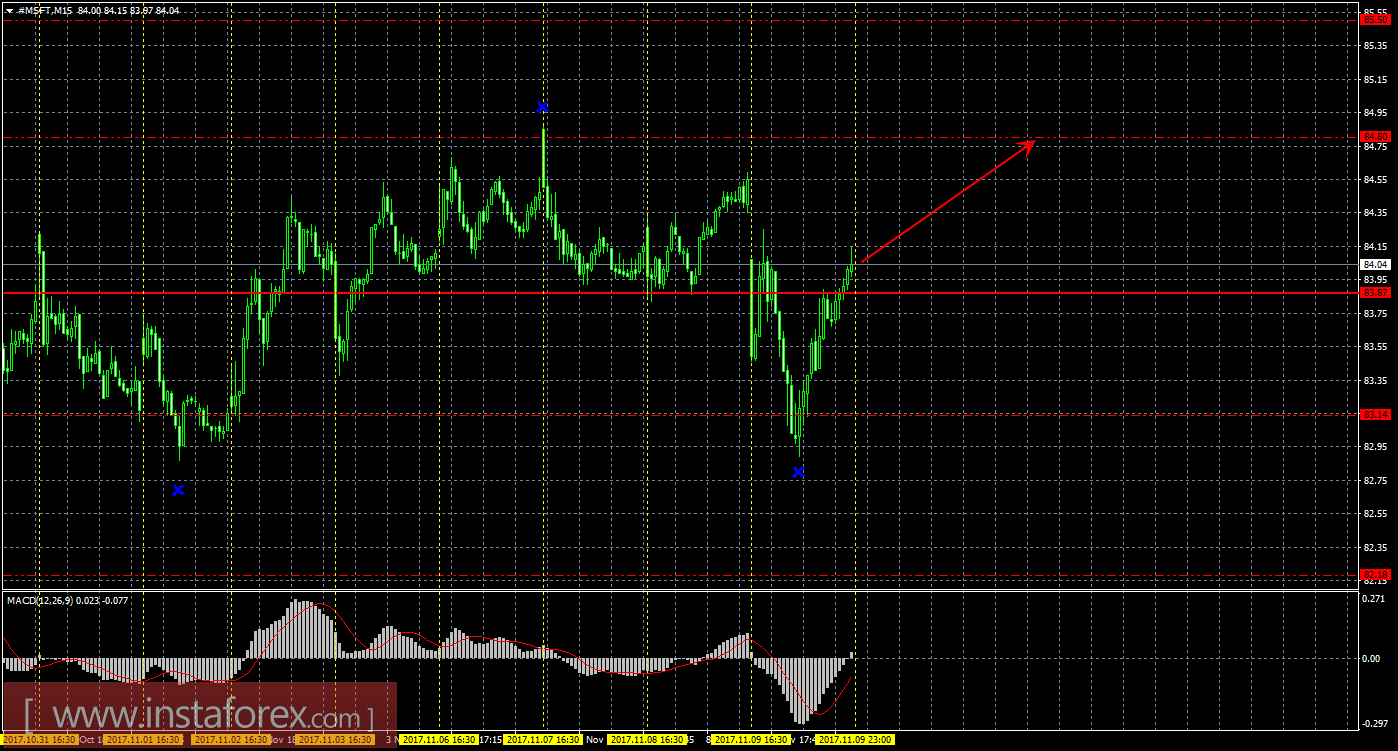Click the 2017.11.09 23:00 time label
This screenshot has width=1398, height=751.
coord(855,740)
